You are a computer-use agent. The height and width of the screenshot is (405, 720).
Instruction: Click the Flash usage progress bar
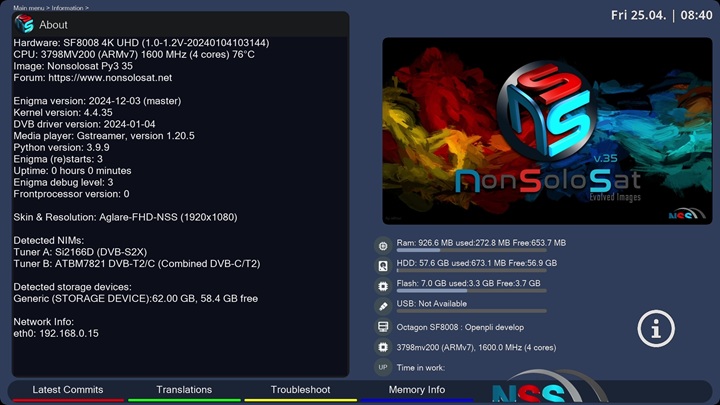(x=472, y=291)
